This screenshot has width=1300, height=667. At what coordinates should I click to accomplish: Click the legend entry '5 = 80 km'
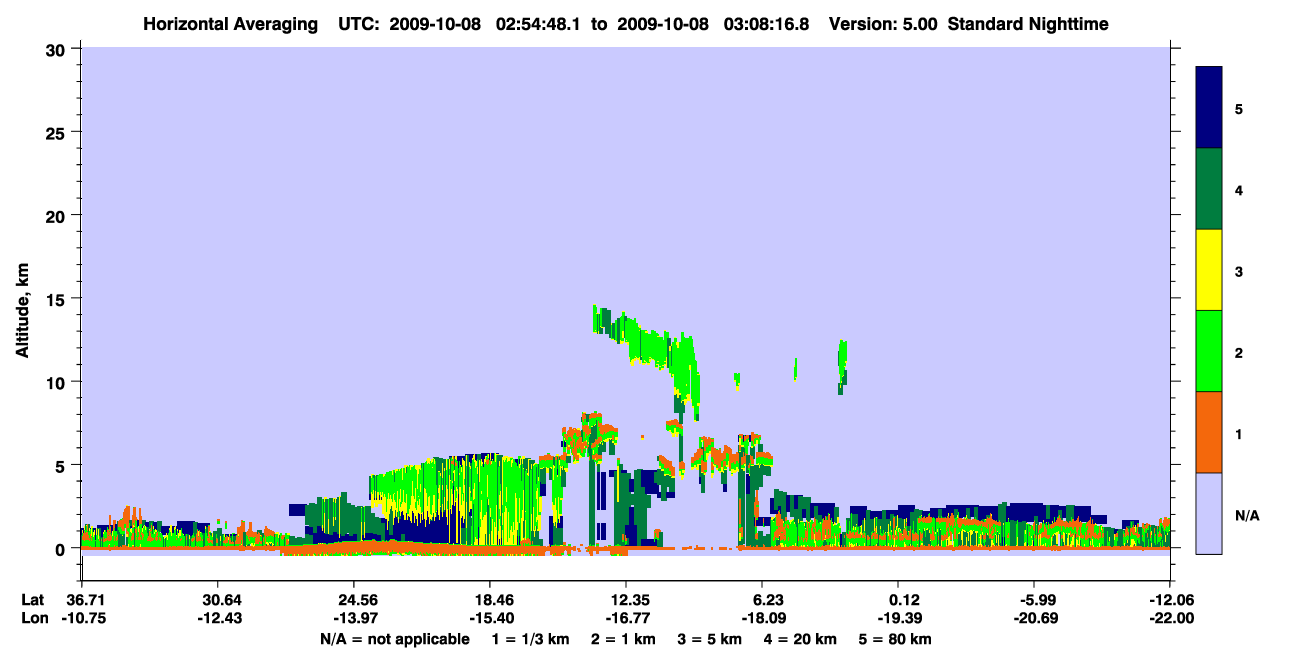point(897,639)
